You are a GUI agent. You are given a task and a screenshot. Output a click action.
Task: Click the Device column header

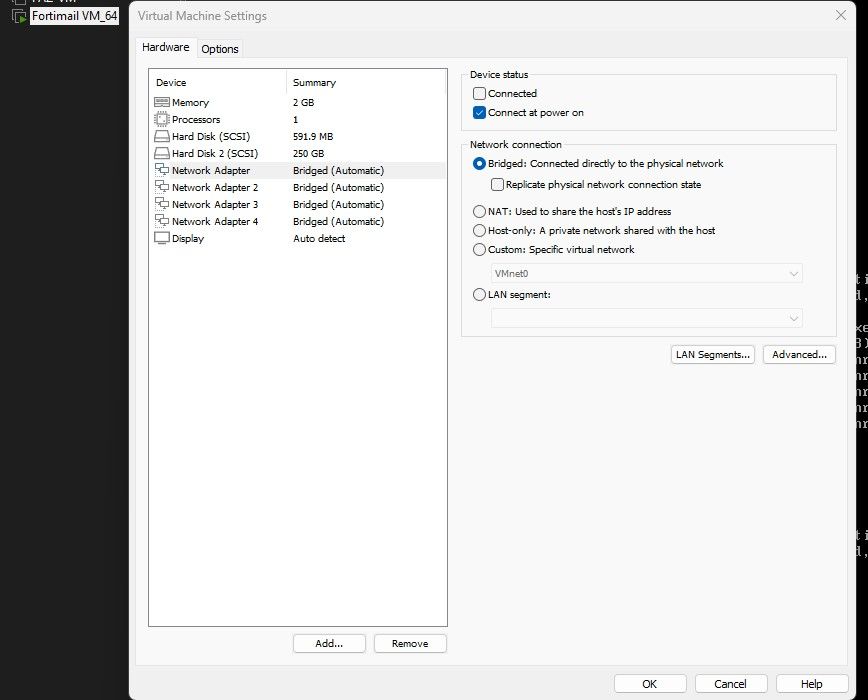[x=218, y=82]
